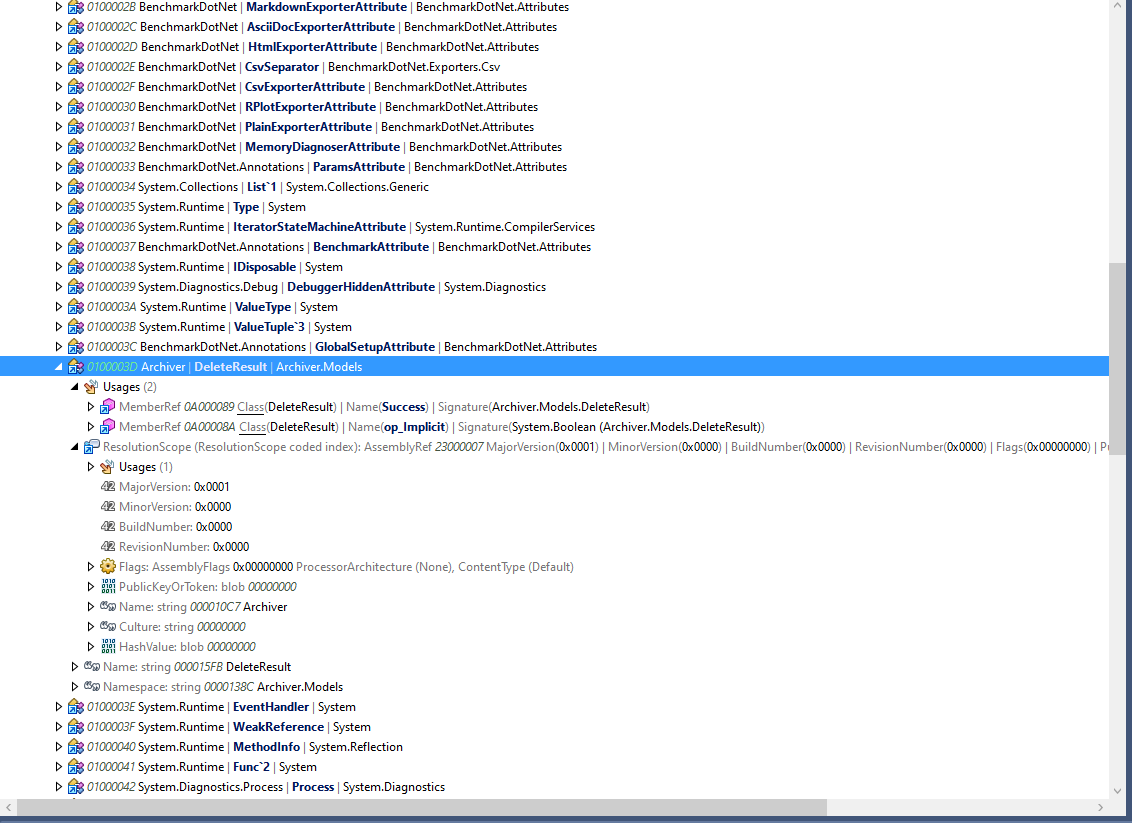1132x823 pixels.
Task: Collapse the selected DeleteResult node
Action: (x=58, y=367)
